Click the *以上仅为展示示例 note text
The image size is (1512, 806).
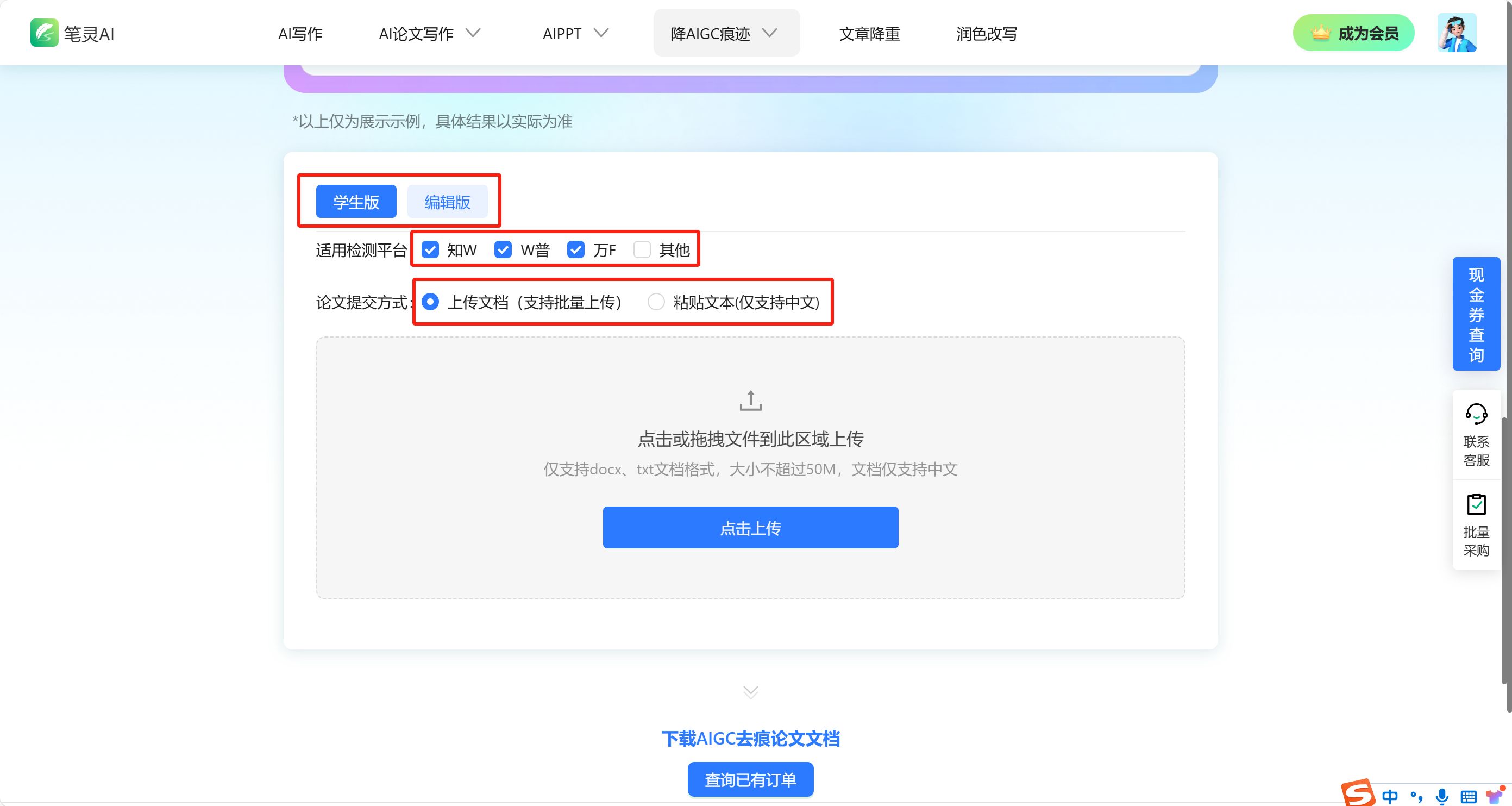(x=432, y=122)
